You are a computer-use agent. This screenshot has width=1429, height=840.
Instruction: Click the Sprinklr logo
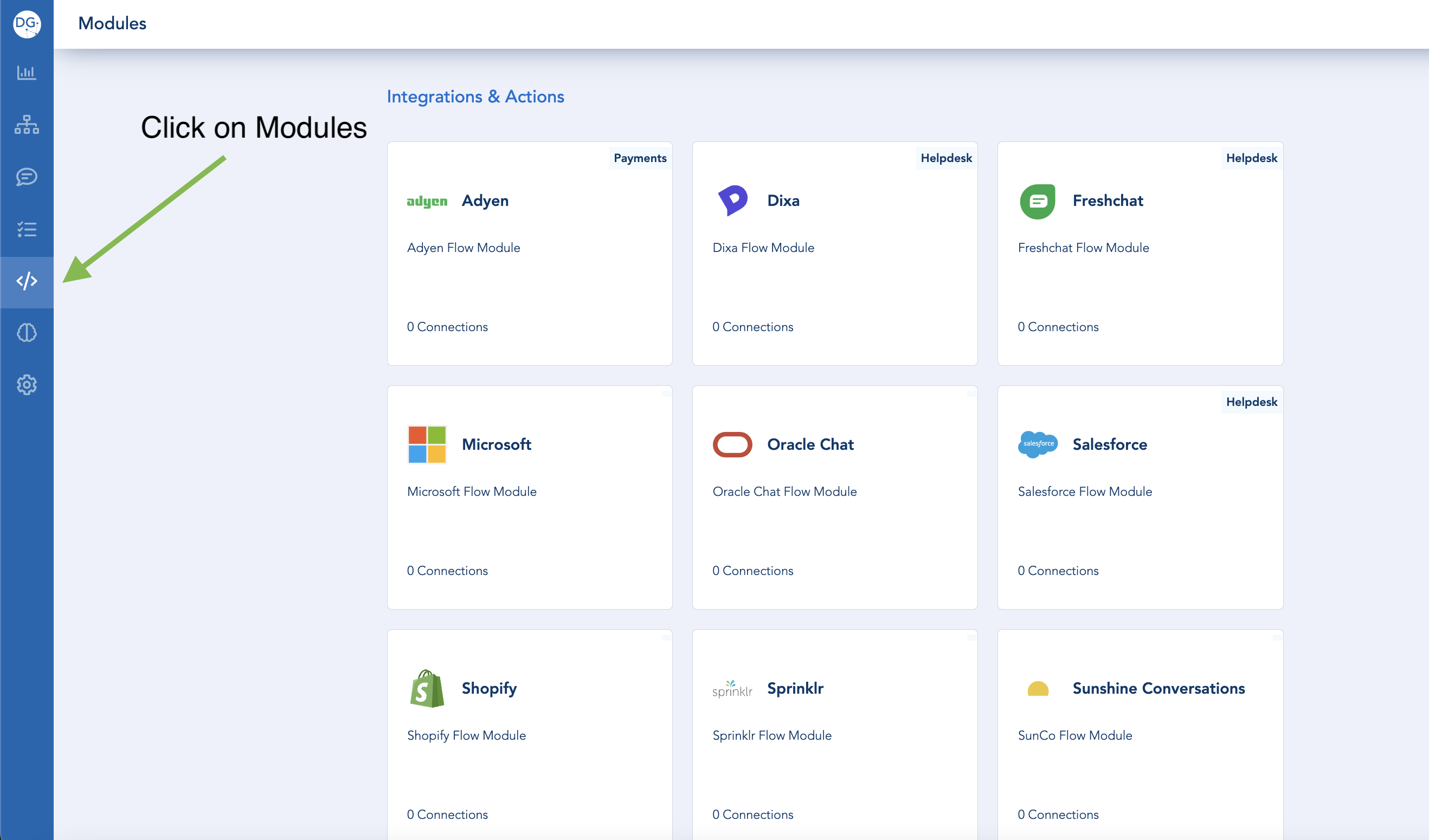(x=732, y=689)
